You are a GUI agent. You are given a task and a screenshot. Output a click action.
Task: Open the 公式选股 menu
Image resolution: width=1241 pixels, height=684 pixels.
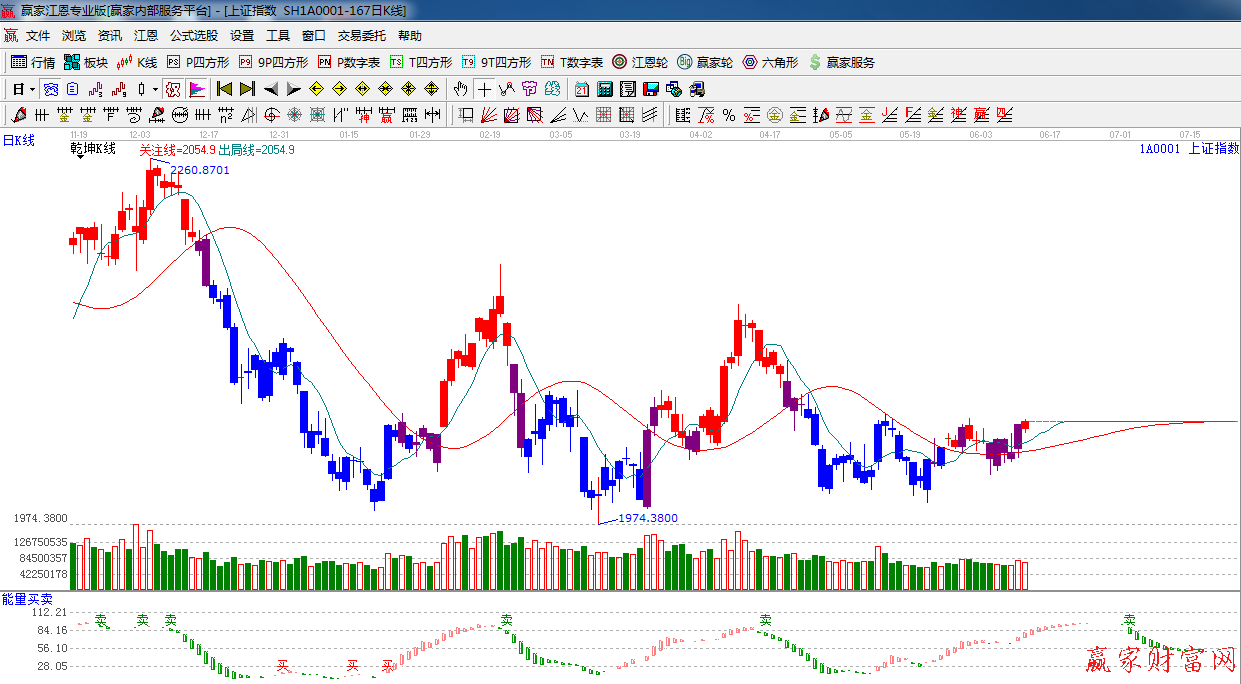tap(193, 35)
